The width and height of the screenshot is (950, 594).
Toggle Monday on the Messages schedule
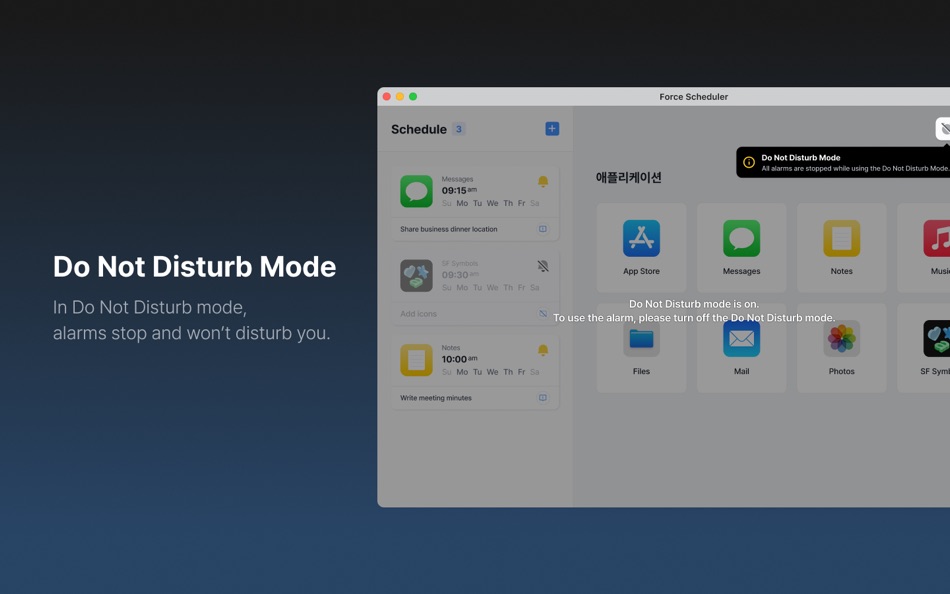[x=462, y=203]
